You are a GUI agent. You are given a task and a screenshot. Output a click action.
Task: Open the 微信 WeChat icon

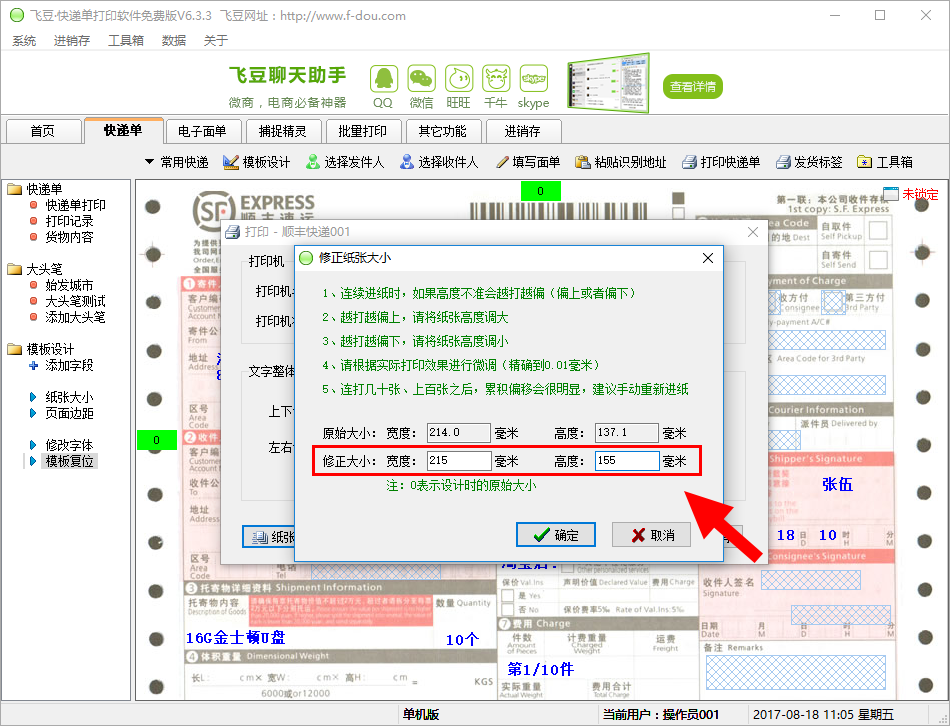[x=421, y=79]
